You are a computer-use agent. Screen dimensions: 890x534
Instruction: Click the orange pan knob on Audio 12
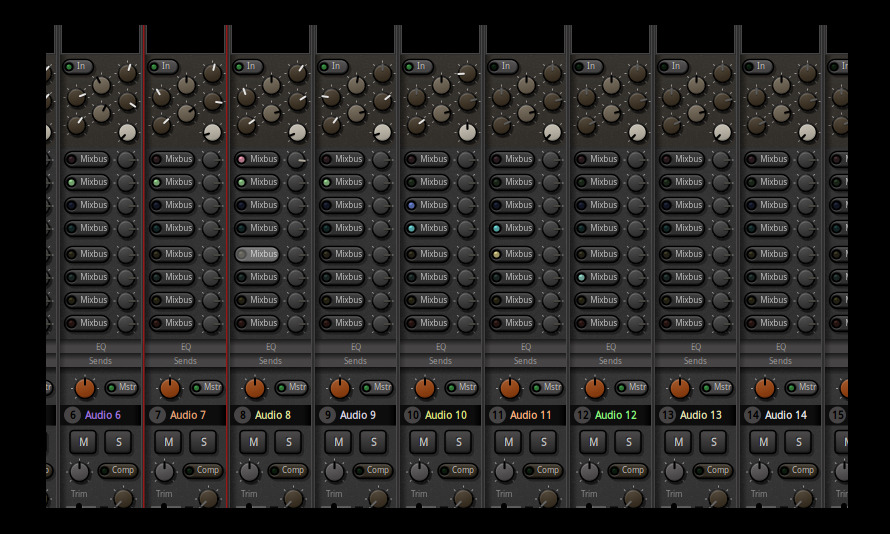pos(595,388)
